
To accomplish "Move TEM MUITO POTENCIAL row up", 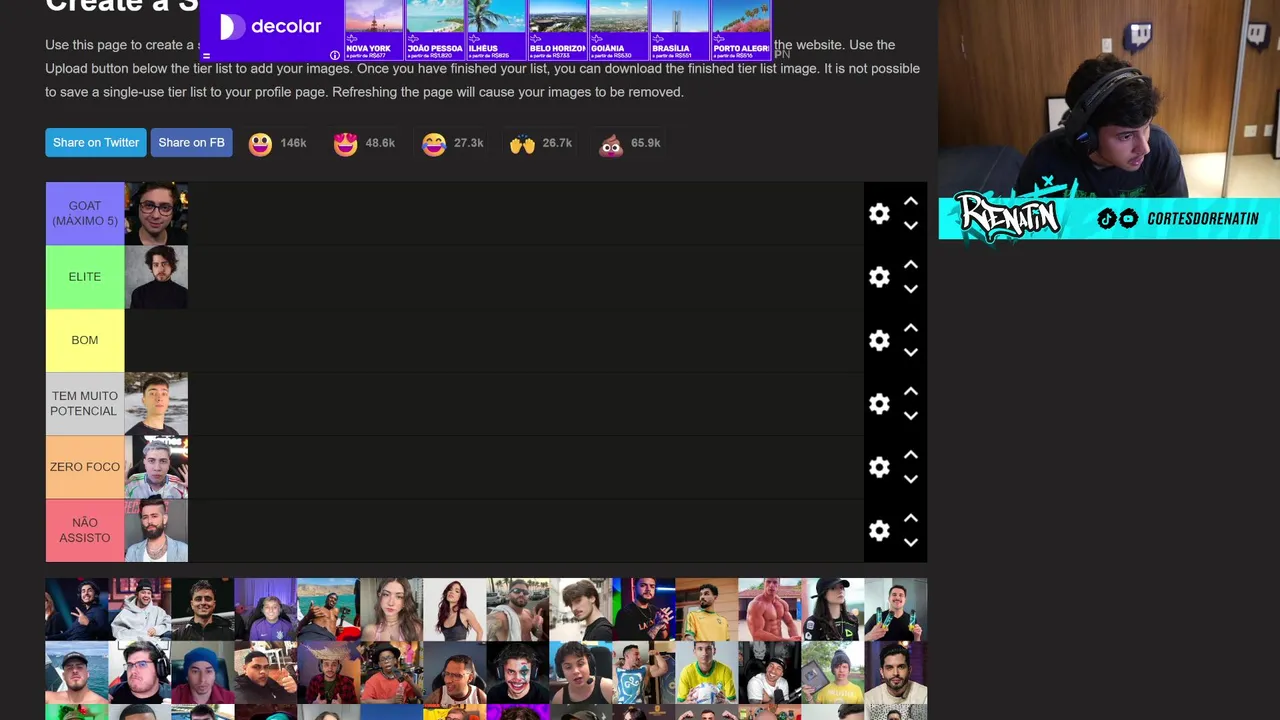I will 911,392.
